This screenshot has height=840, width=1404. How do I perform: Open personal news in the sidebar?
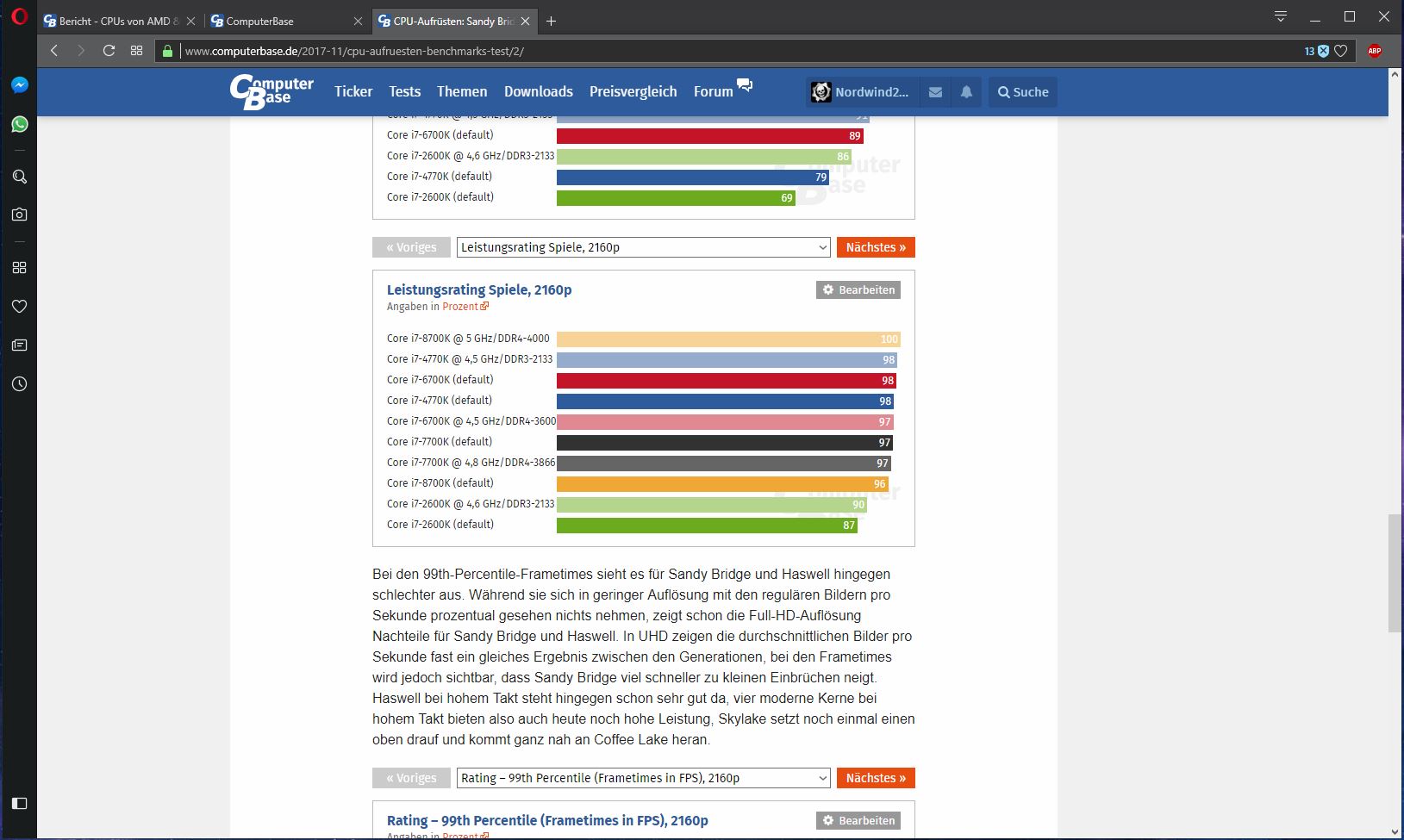pos(19,345)
